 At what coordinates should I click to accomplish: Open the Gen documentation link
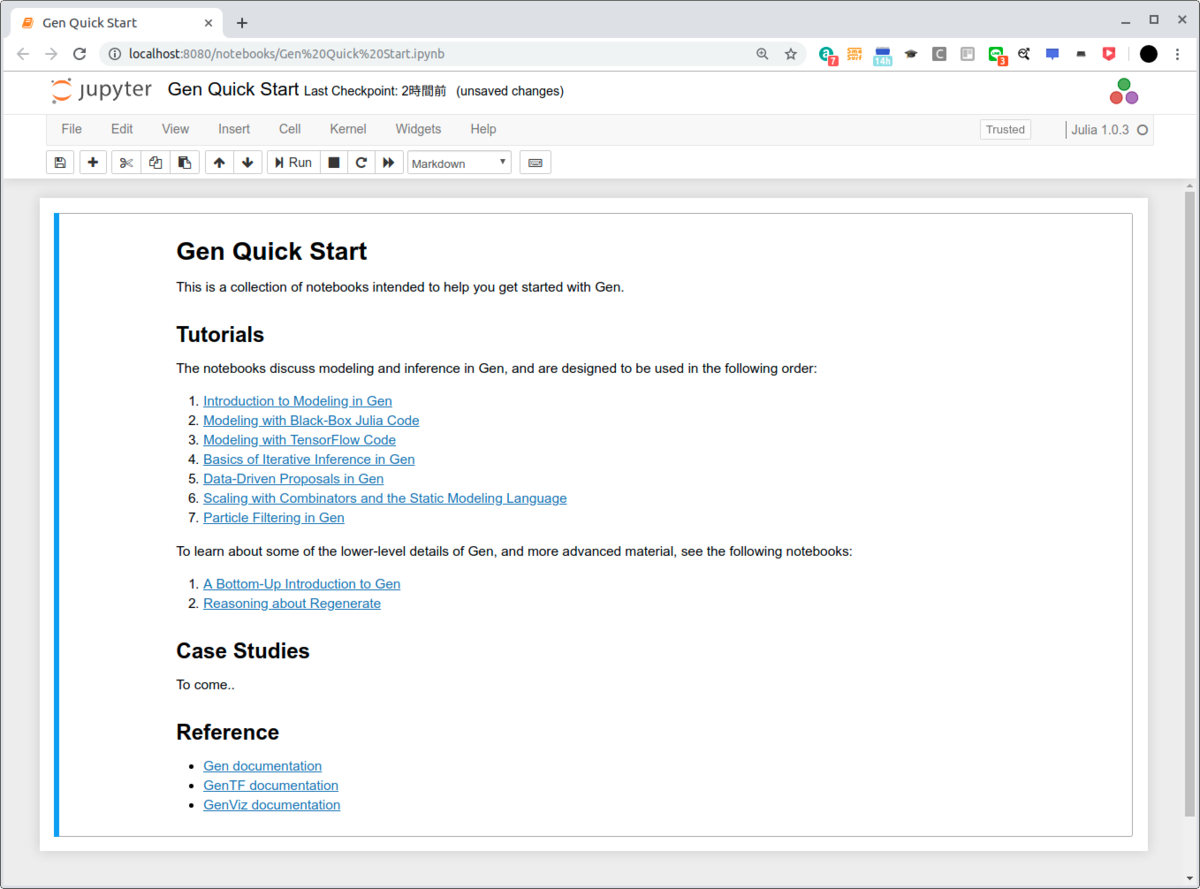tap(262, 766)
